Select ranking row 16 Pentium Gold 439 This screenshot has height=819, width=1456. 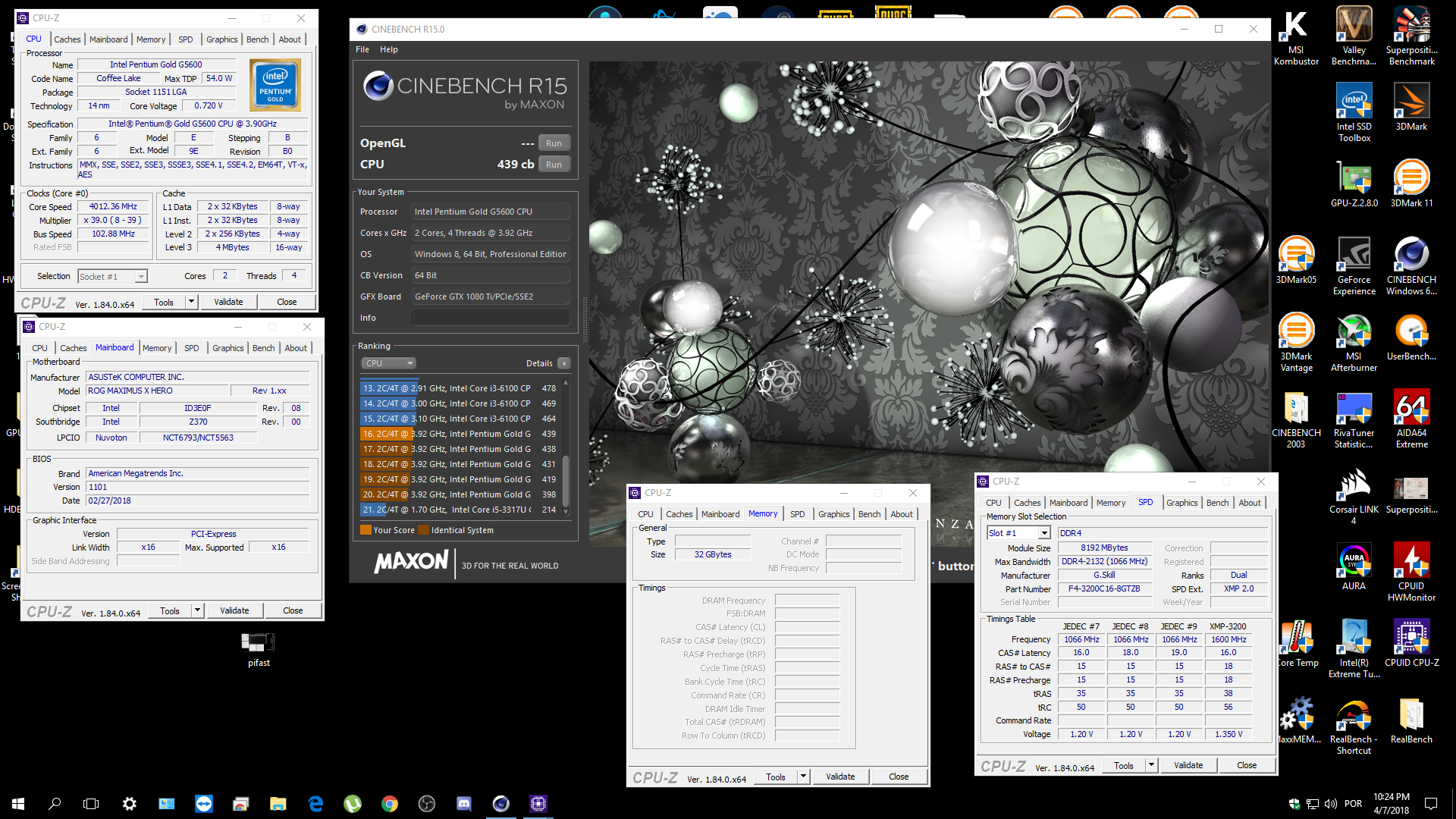click(x=460, y=434)
